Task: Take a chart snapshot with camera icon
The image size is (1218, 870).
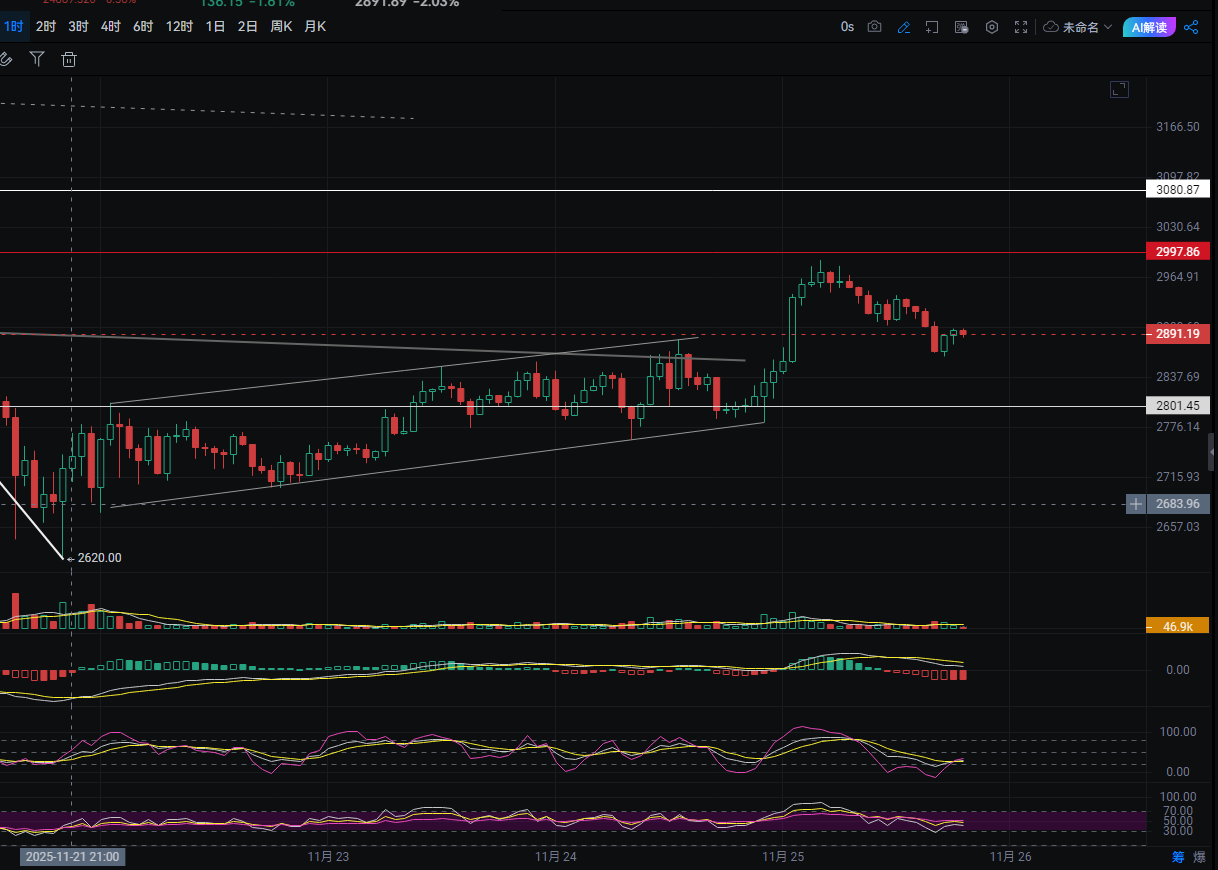Action: tap(875, 27)
